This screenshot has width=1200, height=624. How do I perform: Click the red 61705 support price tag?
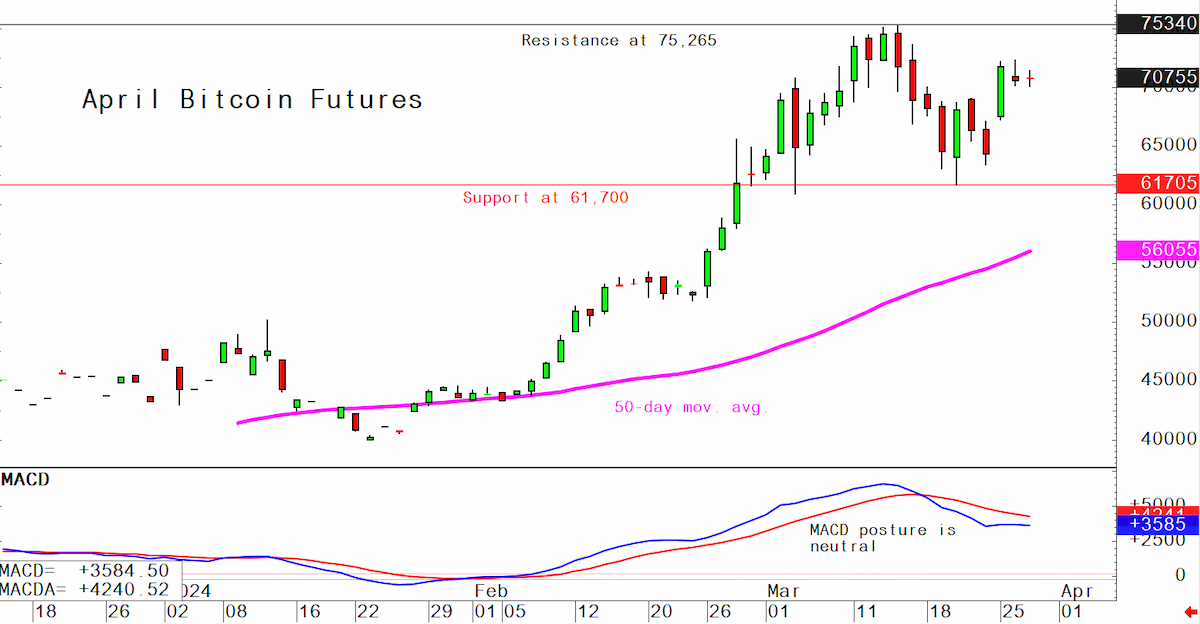point(1157,183)
